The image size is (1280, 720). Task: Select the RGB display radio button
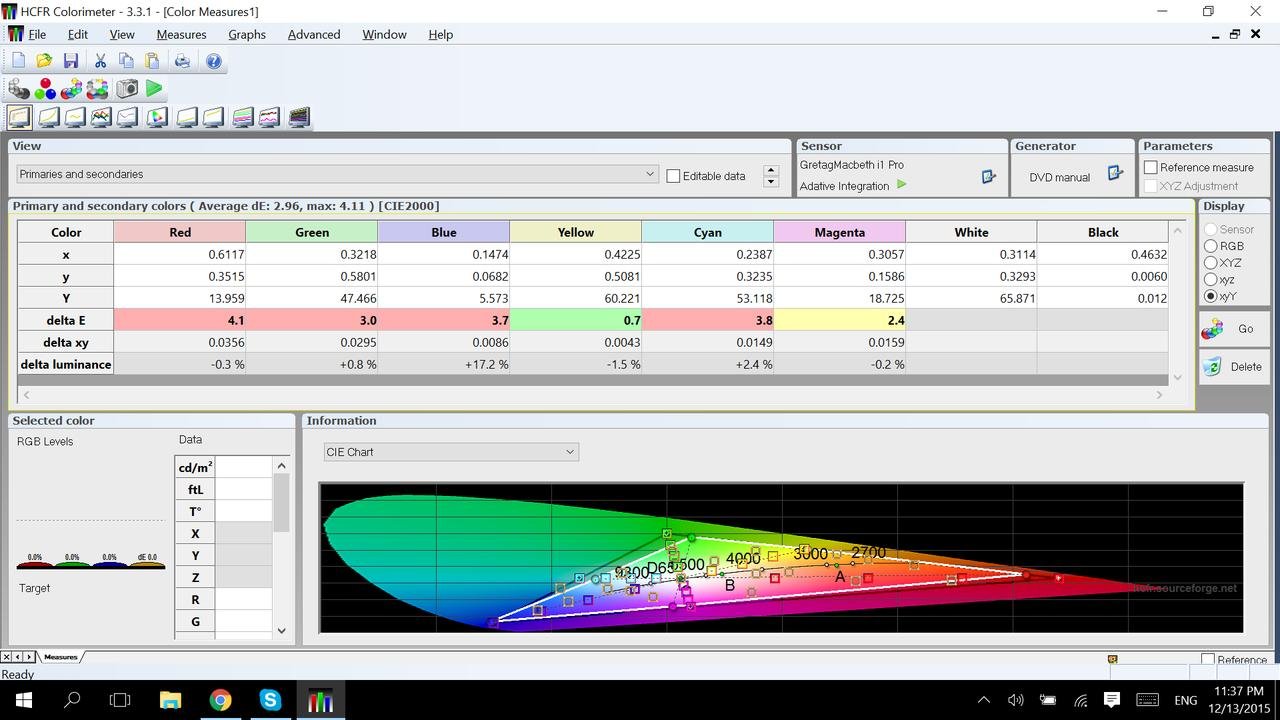click(1211, 246)
